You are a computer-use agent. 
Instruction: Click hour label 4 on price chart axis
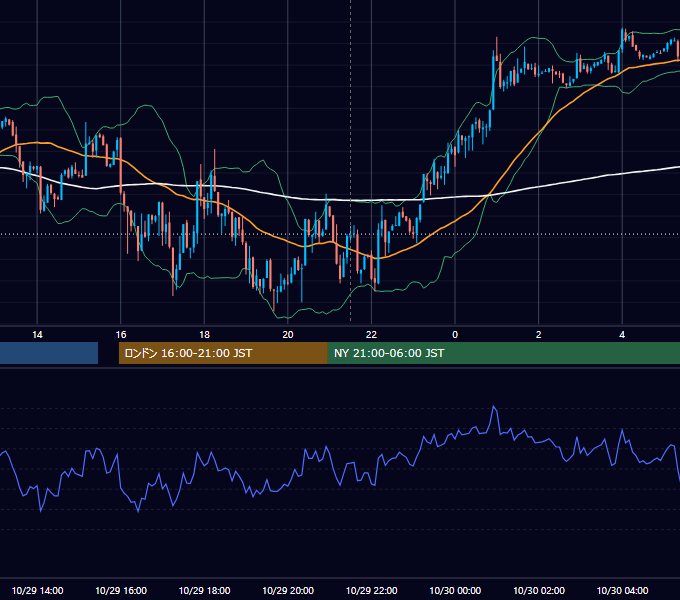click(x=622, y=334)
